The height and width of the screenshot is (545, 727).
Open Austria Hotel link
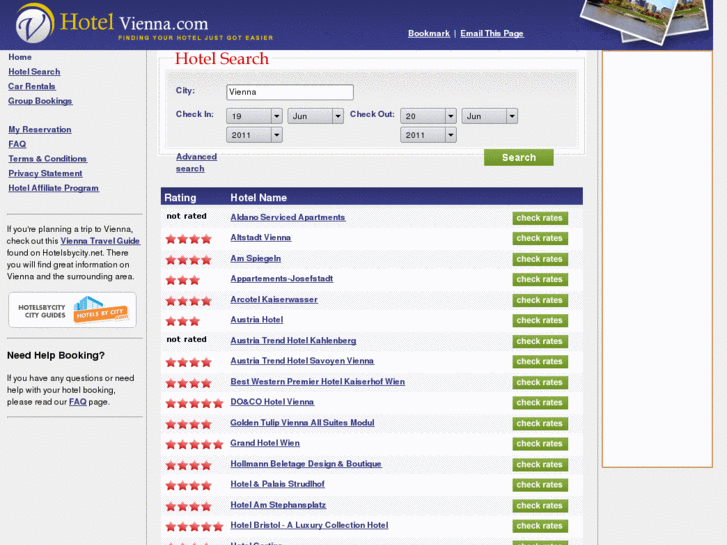257,320
